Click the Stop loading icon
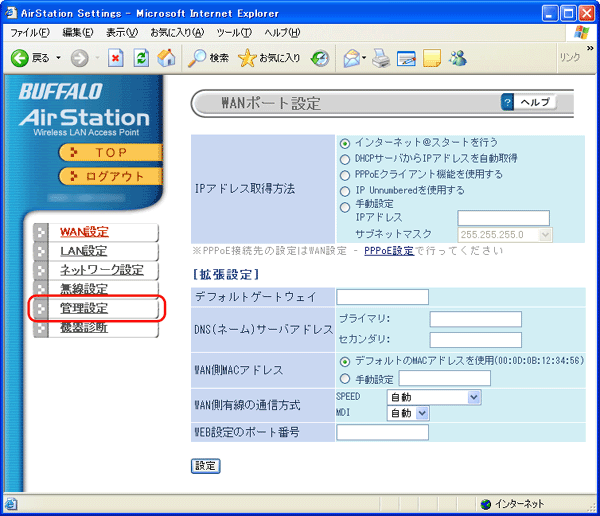 point(115,58)
